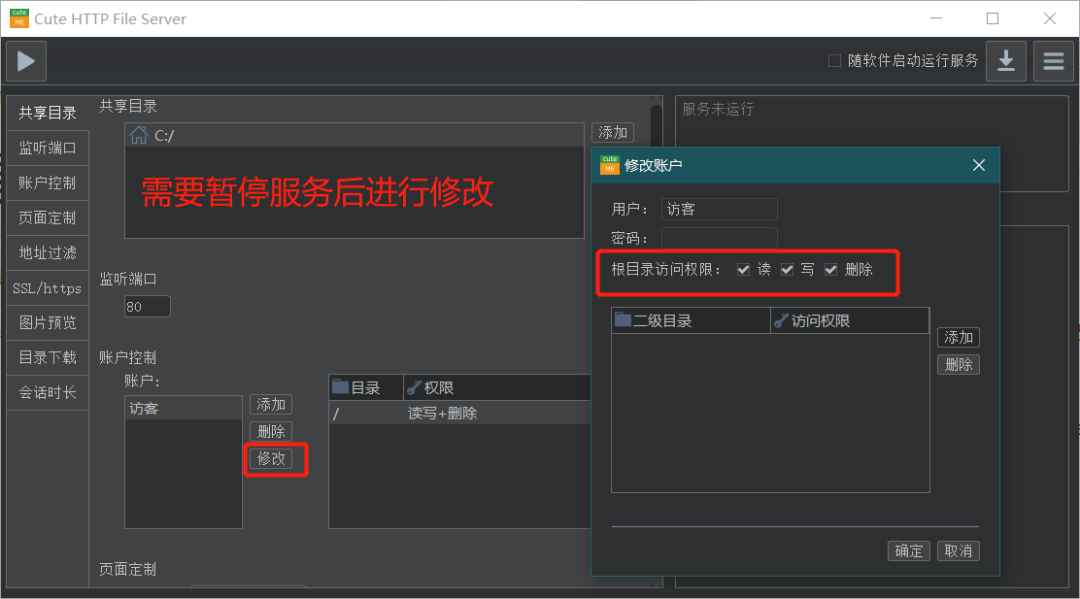
Task: Open the 页面定制 tab
Action: [x=48, y=218]
